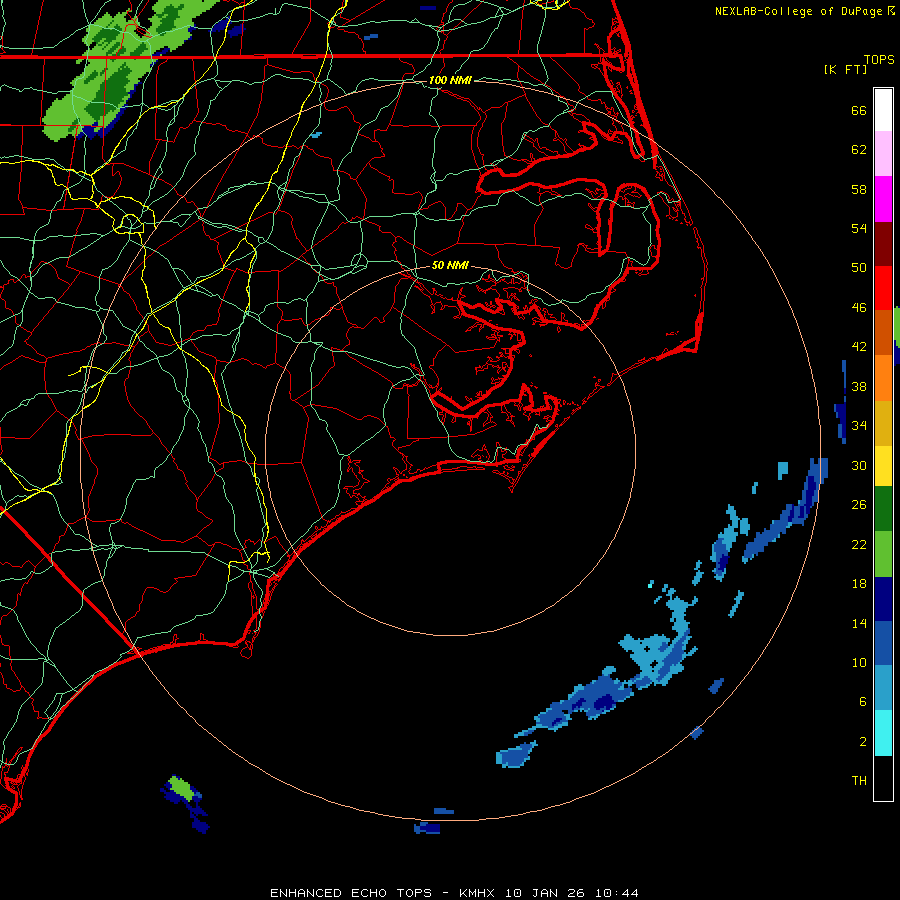This screenshot has height=900, width=900.
Task: Pick the dark green swatch in the color scale
Action: 883,509
